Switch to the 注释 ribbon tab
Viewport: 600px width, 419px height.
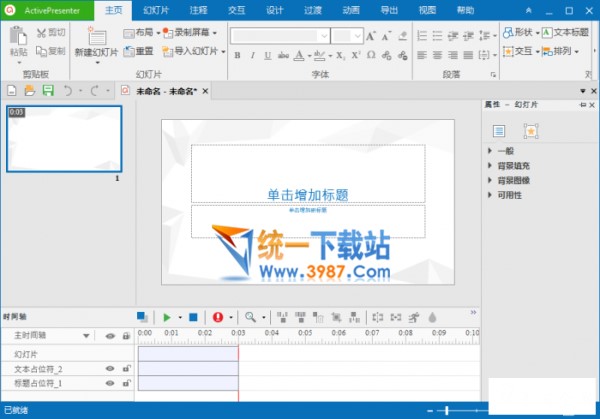[198, 10]
